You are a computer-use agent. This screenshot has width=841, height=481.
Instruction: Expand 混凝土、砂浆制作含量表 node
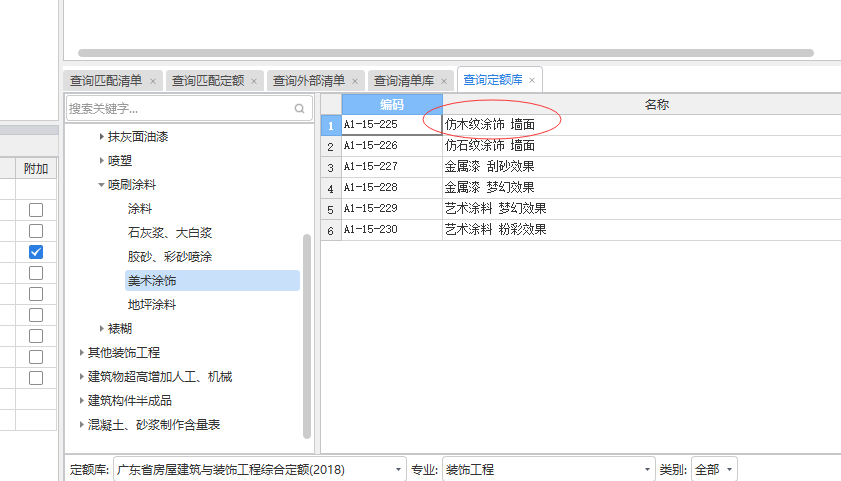[x=82, y=425]
